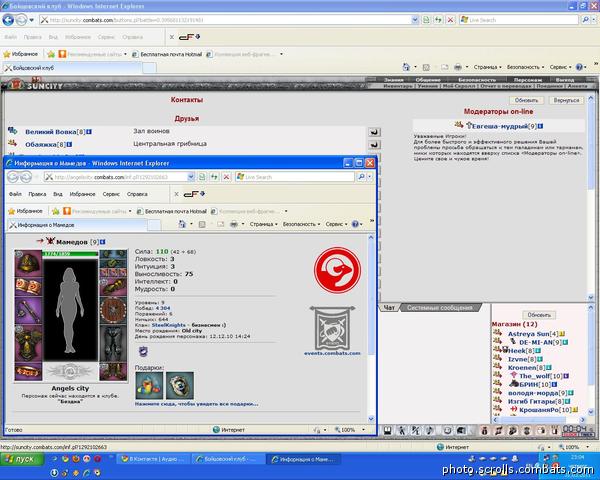Open the red ram zodiac emblem
This screenshot has width=600, height=480.
[337, 270]
